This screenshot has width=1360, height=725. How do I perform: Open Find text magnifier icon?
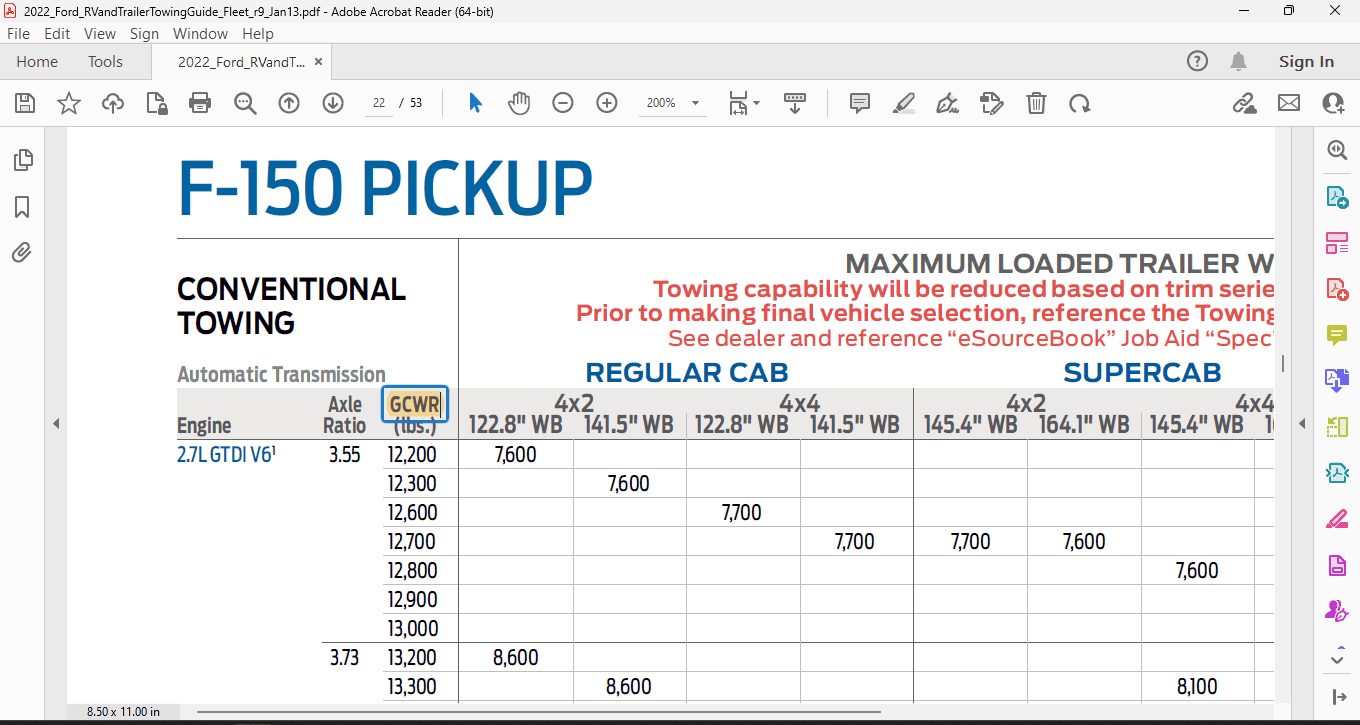coord(245,103)
